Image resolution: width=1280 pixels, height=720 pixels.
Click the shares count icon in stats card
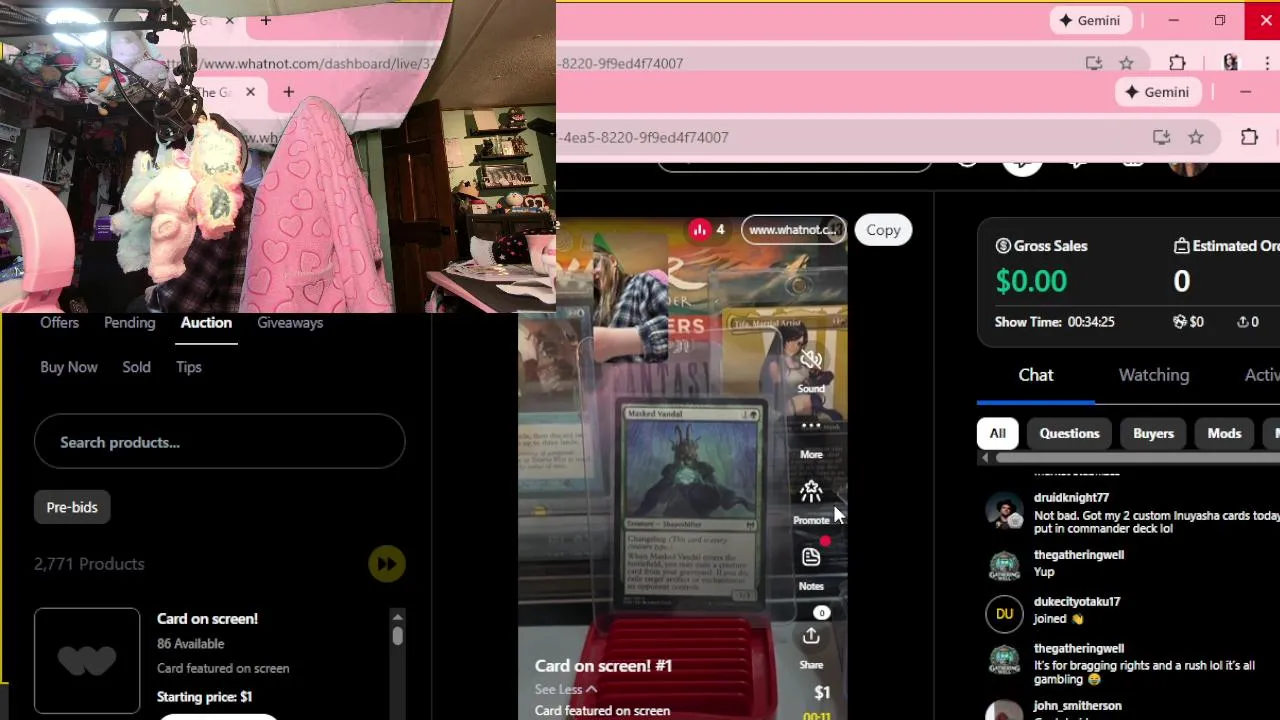click(x=1242, y=322)
